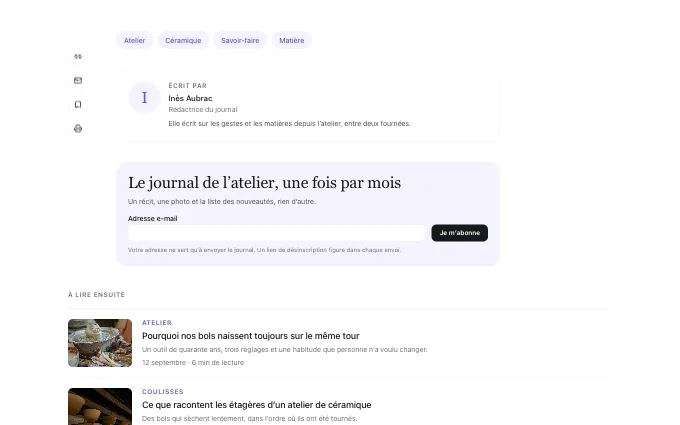Click the excerpt Un outil de quarante ans
The image size is (680, 425).
pos(284,350)
